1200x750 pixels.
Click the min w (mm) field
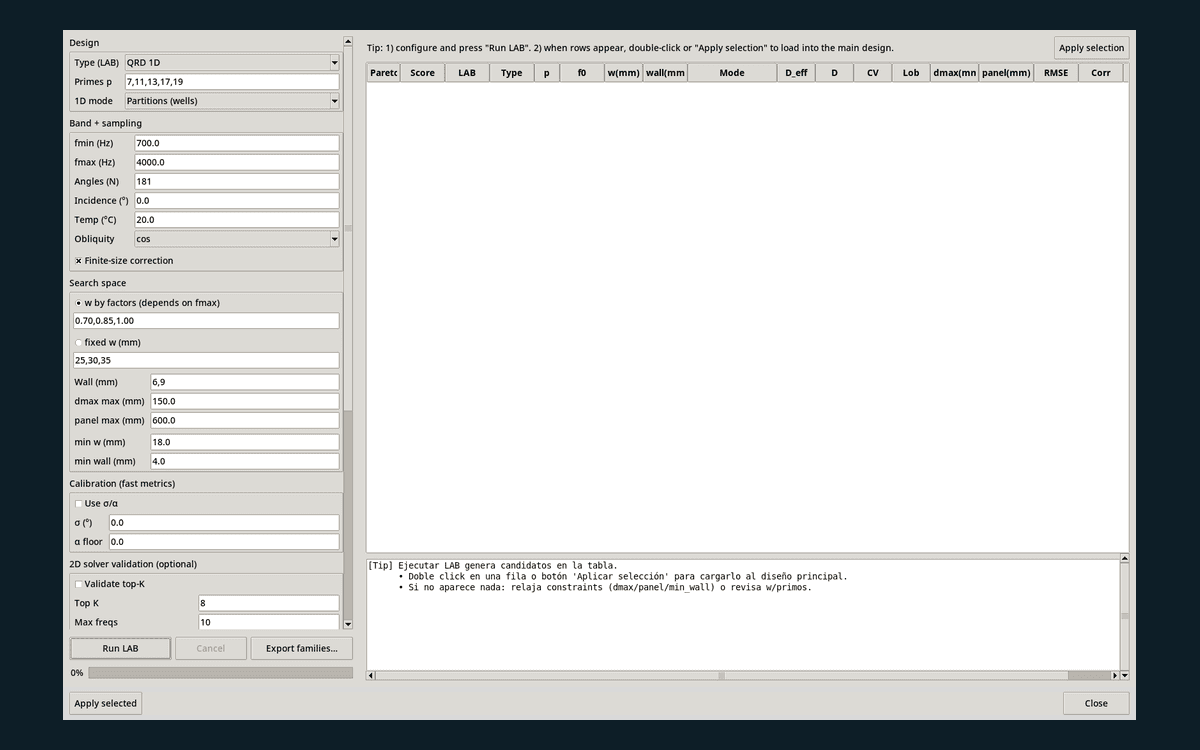point(245,442)
